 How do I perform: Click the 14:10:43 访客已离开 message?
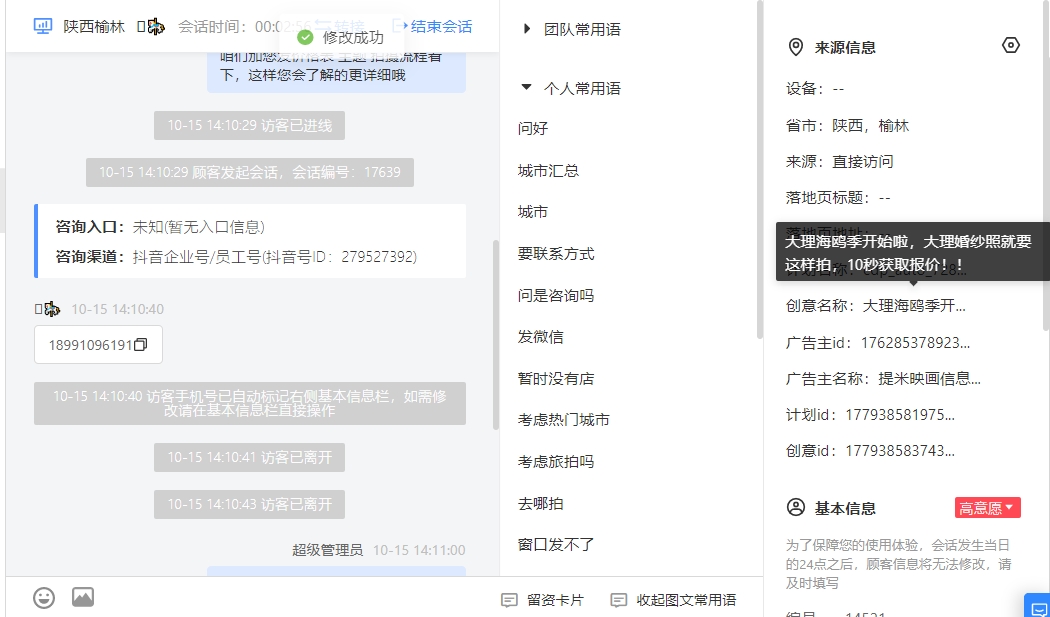(249, 504)
